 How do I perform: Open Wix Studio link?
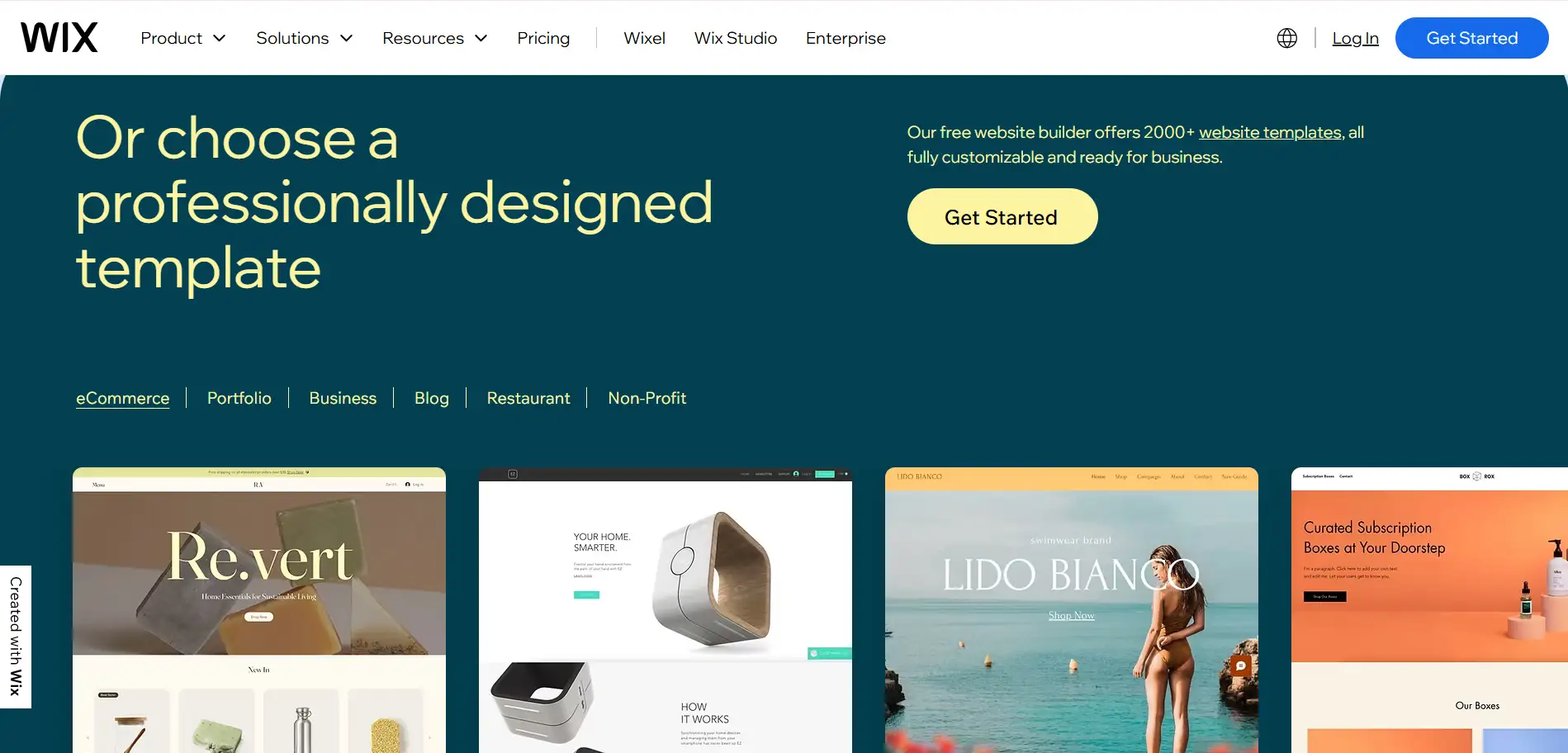click(736, 38)
